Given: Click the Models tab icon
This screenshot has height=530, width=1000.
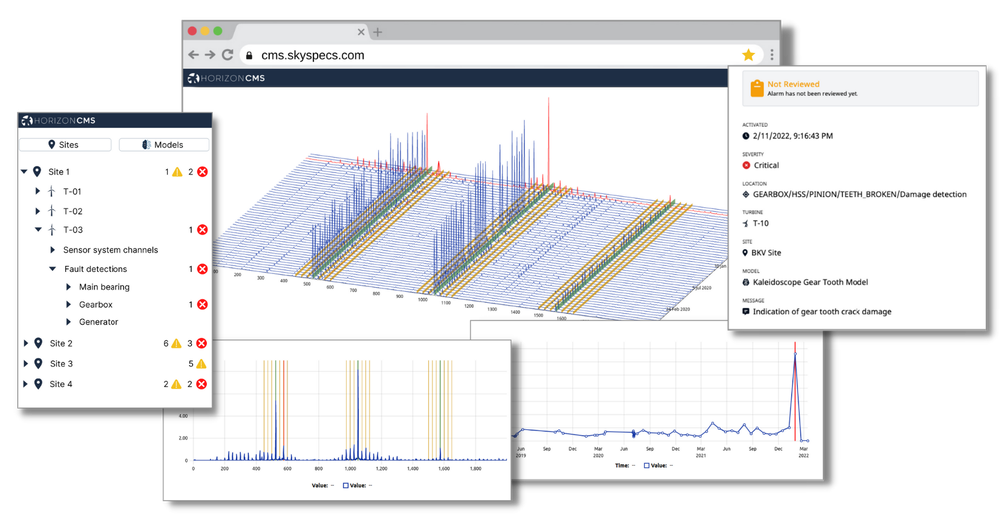Looking at the screenshot, I should pyautogui.click(x=146, y=145).
